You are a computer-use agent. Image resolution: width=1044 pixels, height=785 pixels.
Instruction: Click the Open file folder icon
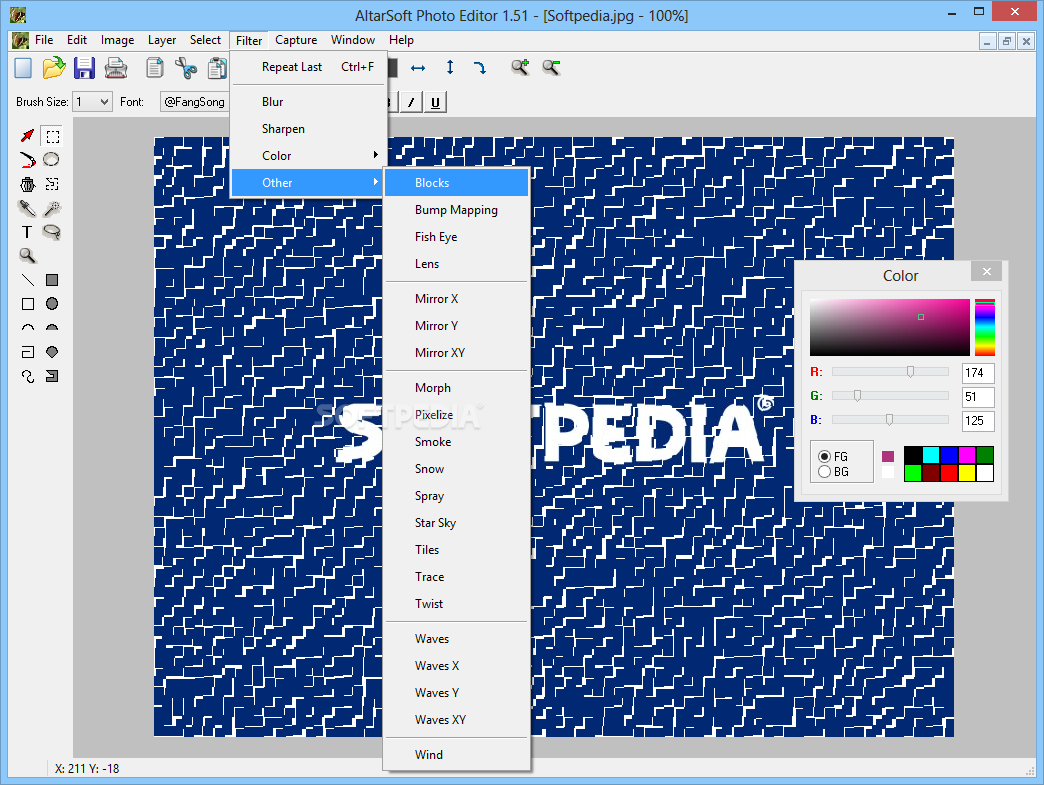54,68
